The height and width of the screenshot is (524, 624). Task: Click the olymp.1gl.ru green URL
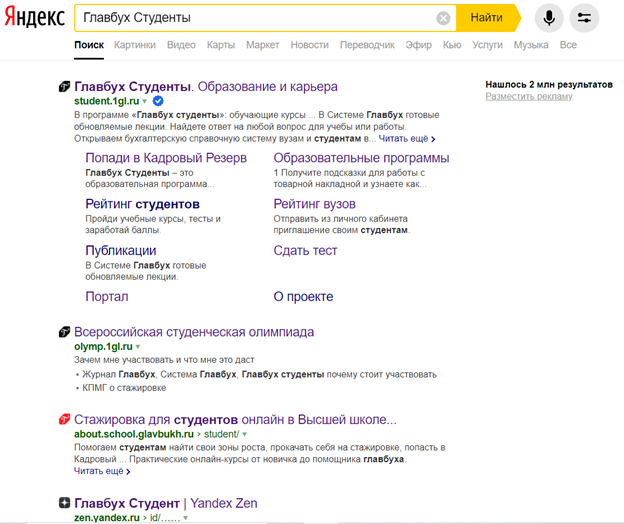pyautogui.click(x=103, y=347)
